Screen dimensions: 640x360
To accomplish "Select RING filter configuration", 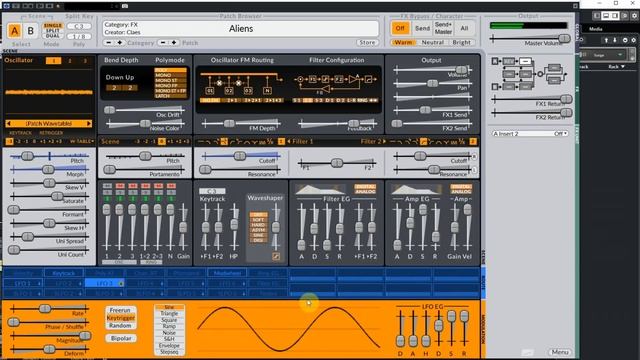I will (362, 100).
